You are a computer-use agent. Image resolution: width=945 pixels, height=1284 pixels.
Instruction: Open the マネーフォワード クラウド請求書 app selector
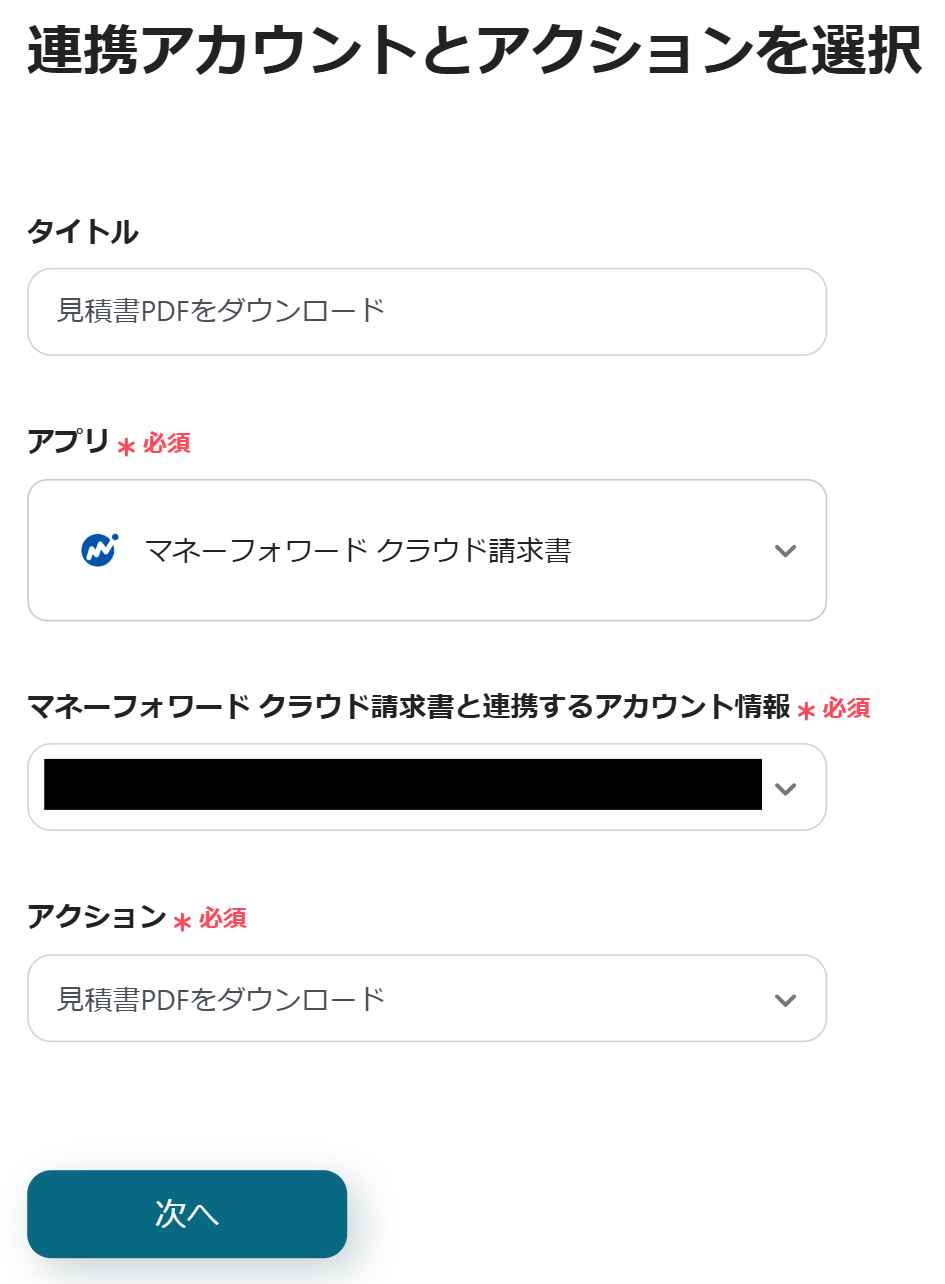(x=426, y=550)
